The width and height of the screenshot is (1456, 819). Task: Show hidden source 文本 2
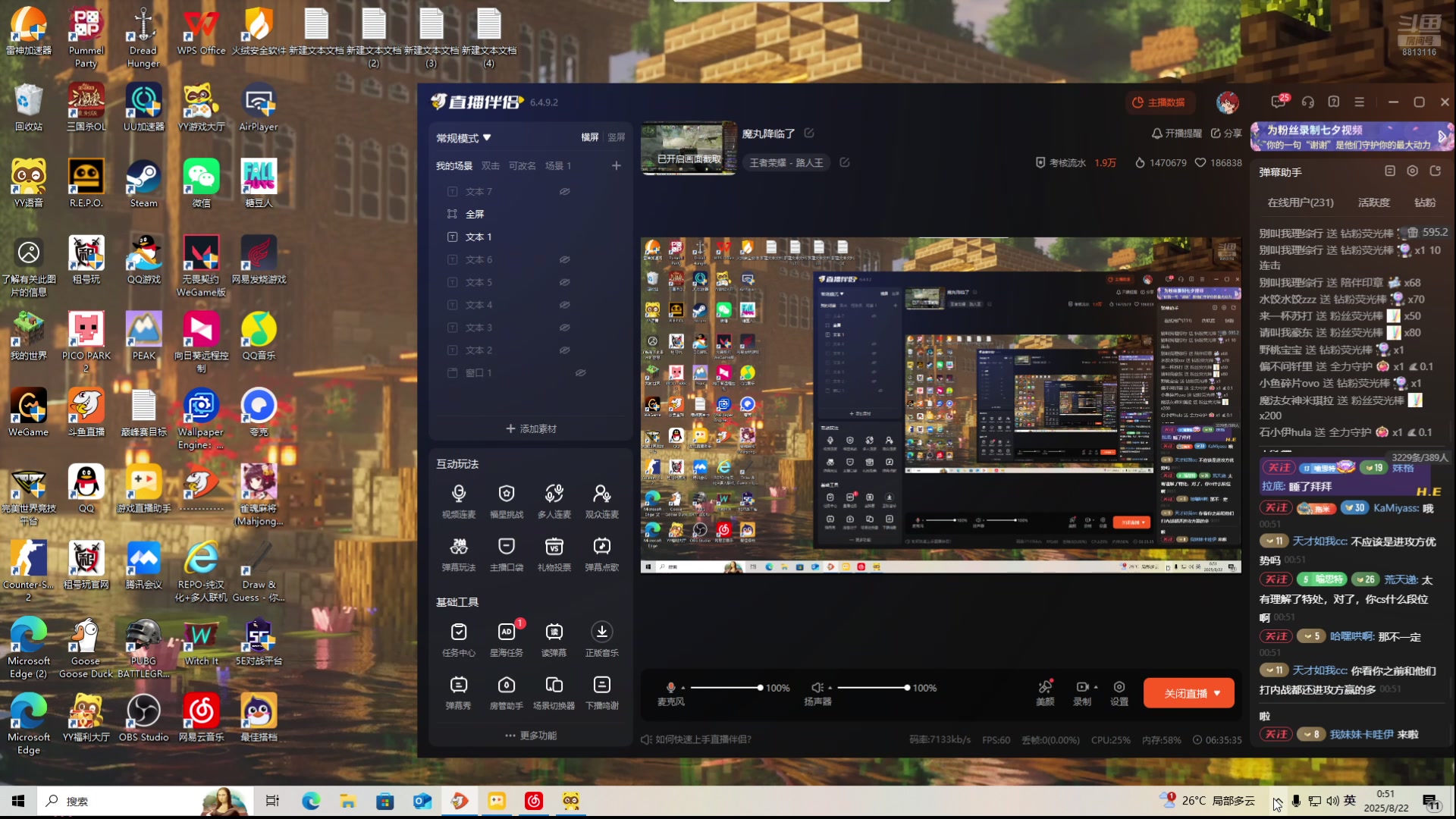pyautogui.click(x=565, y=350)
